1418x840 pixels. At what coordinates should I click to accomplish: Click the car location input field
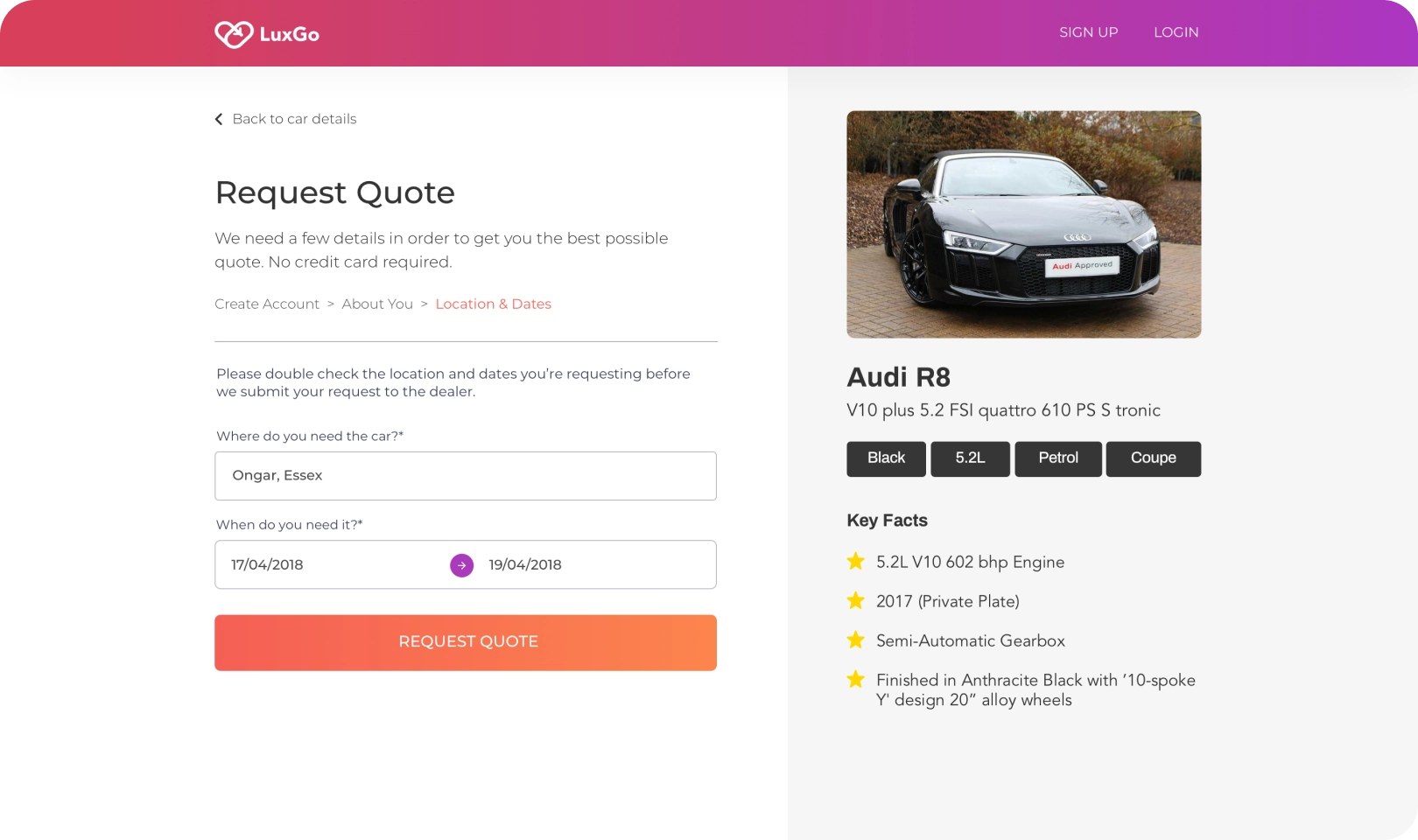tap(465, 476)
